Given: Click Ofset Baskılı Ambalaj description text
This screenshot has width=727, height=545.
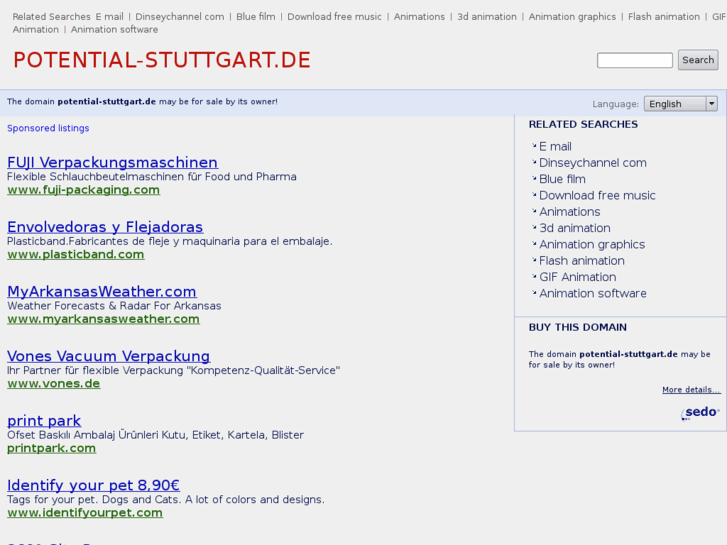Looking at the screenshot, I should pos(155,435).
